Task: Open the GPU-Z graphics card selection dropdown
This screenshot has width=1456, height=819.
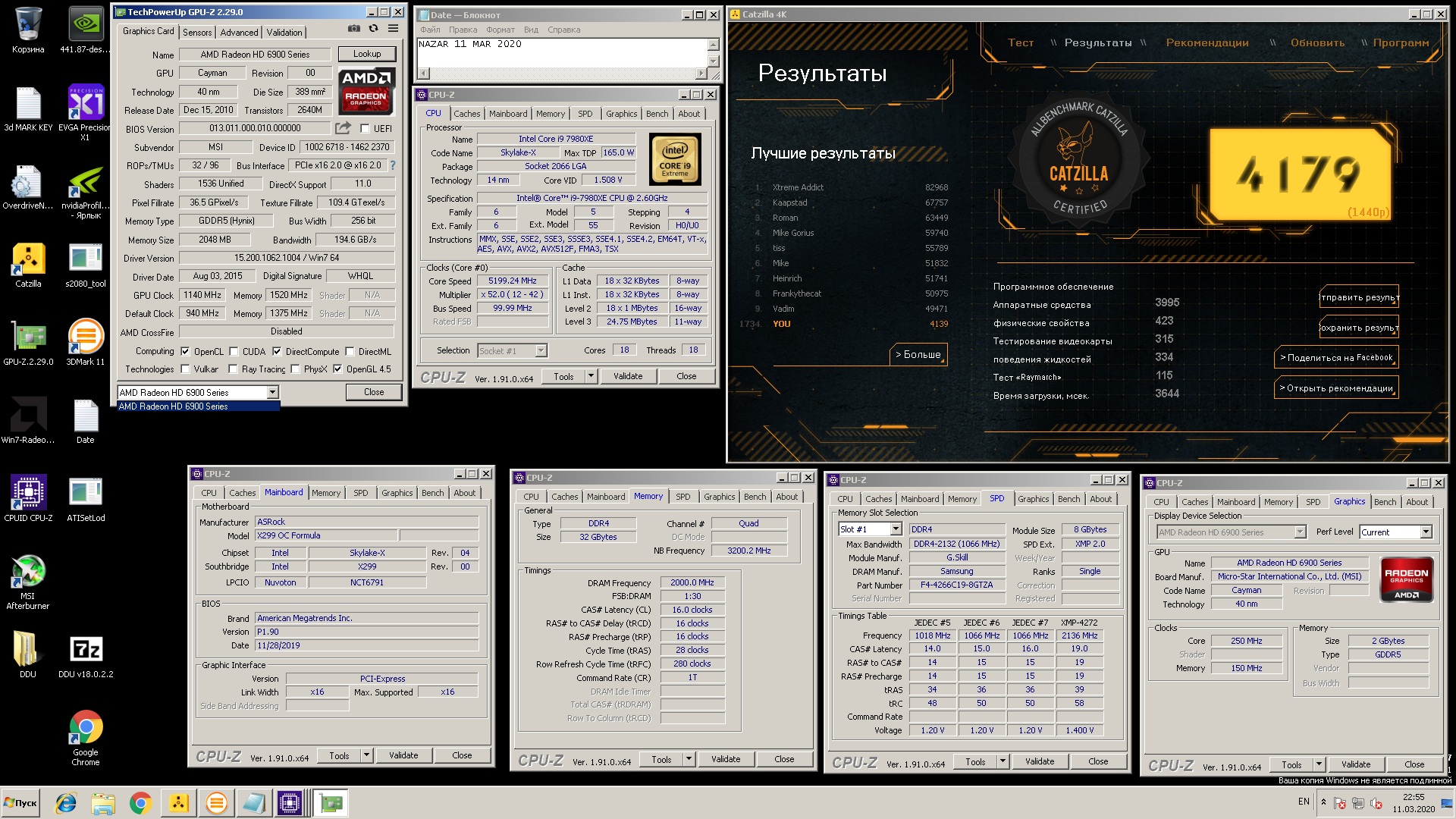Action: [272, 392]
